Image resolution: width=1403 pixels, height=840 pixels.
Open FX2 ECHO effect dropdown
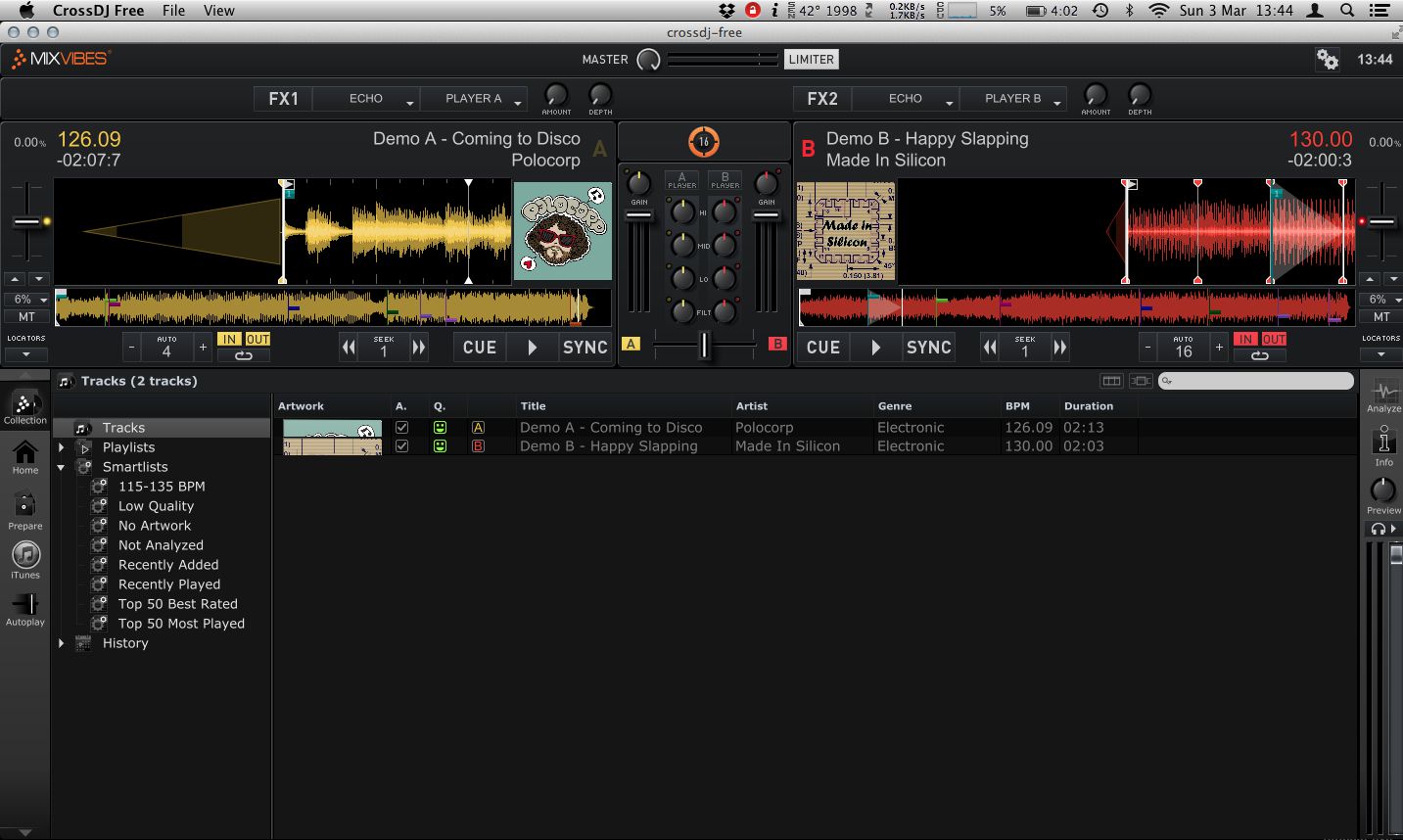pyautogui.click(x=906, y=99)
